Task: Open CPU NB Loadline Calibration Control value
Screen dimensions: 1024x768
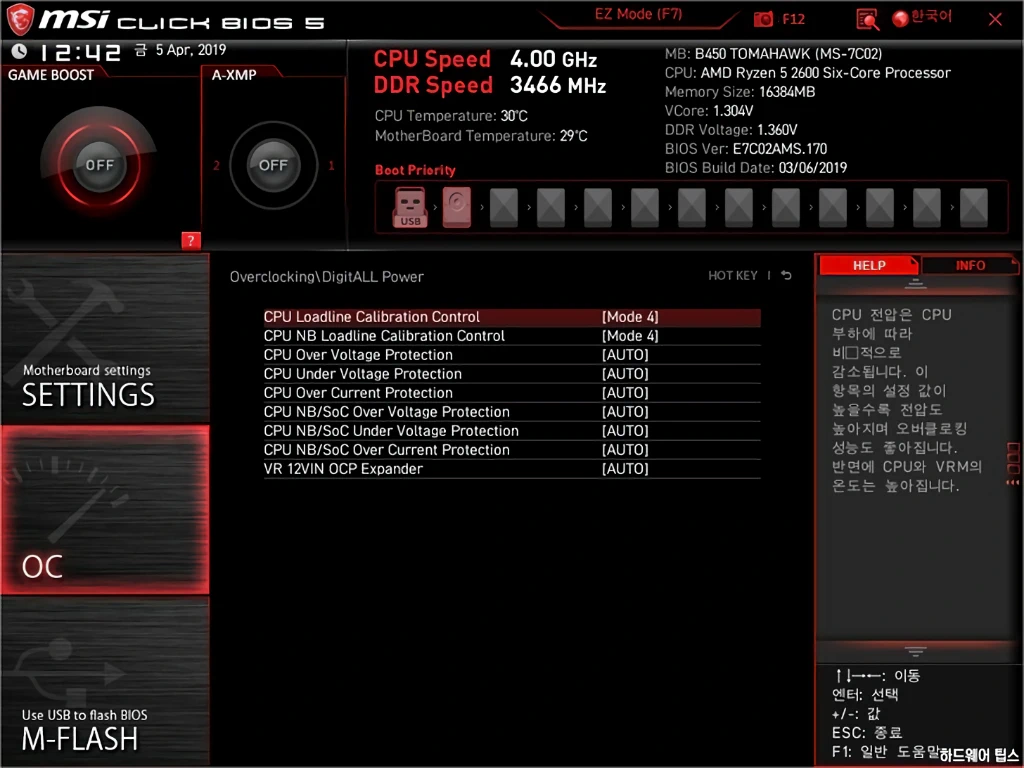Action: point(630,336)
